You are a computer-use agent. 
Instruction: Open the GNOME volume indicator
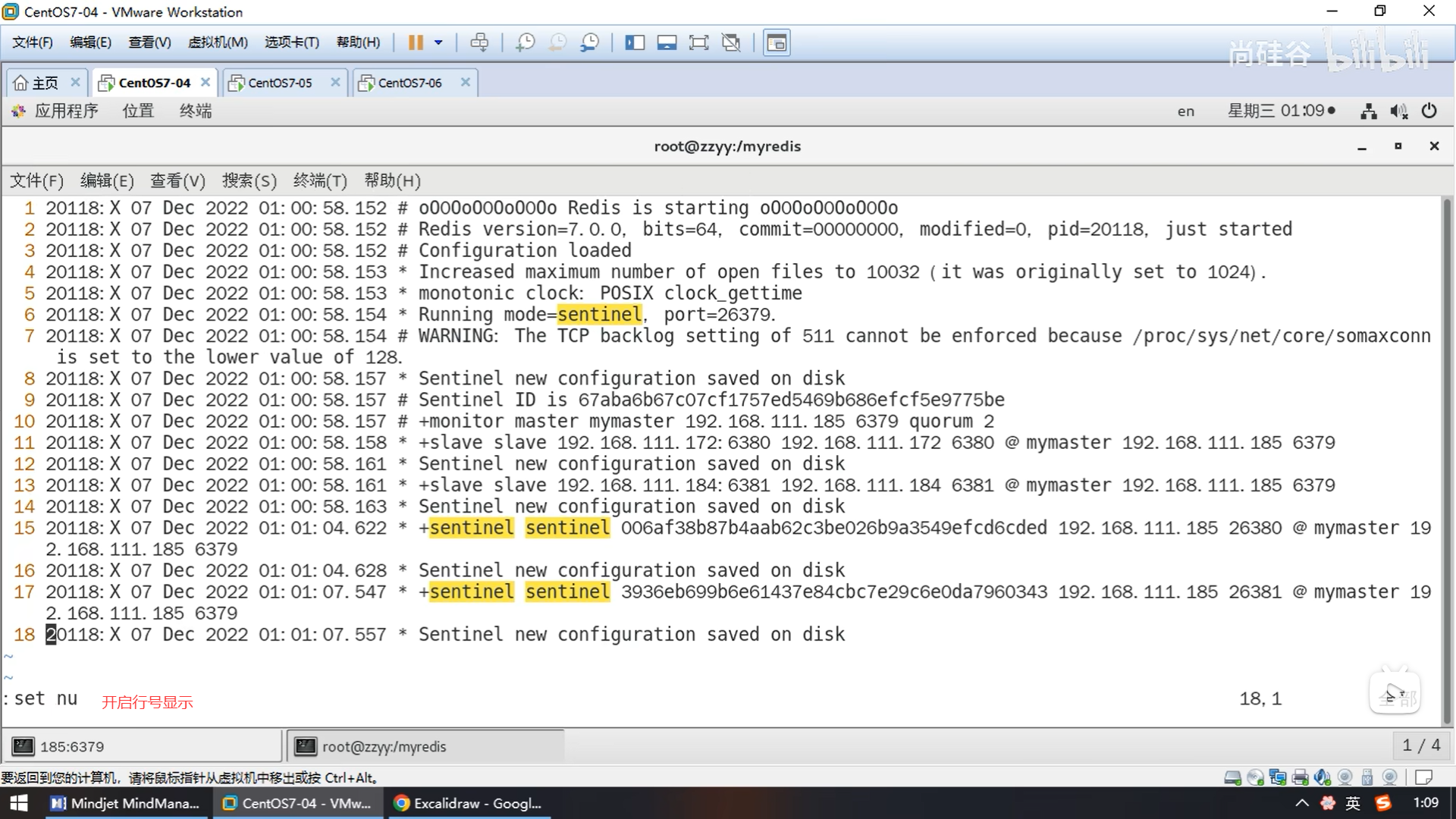pos(1398,111)
